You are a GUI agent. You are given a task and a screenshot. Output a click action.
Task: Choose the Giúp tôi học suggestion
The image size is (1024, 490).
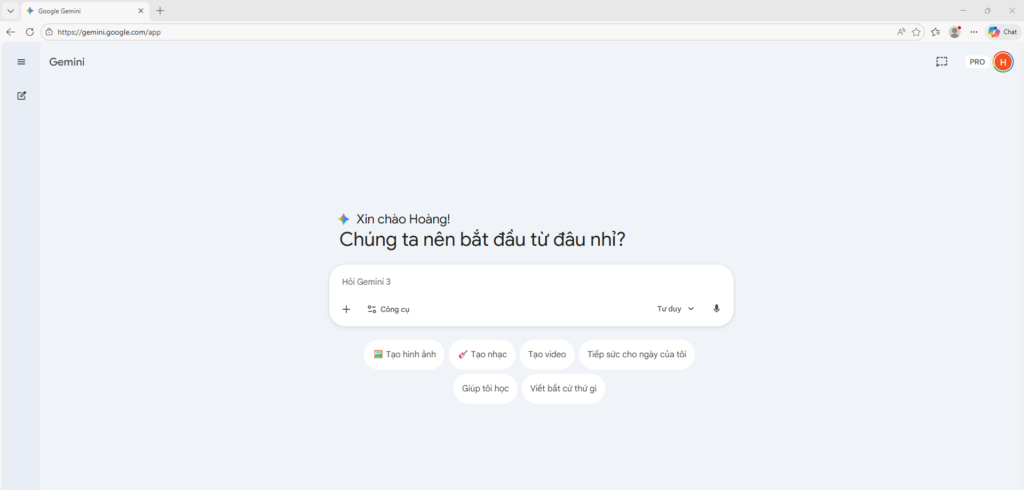(486, 388)
